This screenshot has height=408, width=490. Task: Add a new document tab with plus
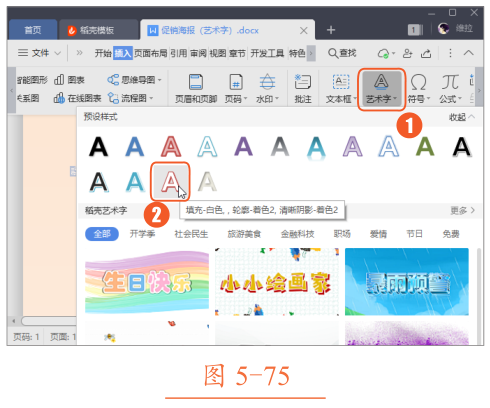click(x=331, y=30)
